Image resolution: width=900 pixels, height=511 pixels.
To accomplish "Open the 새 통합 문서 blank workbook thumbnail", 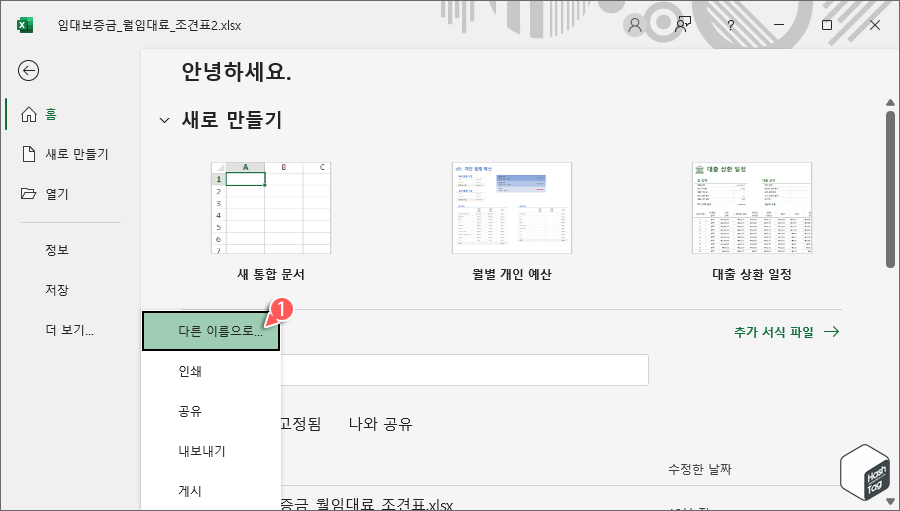I will point(271,208).
